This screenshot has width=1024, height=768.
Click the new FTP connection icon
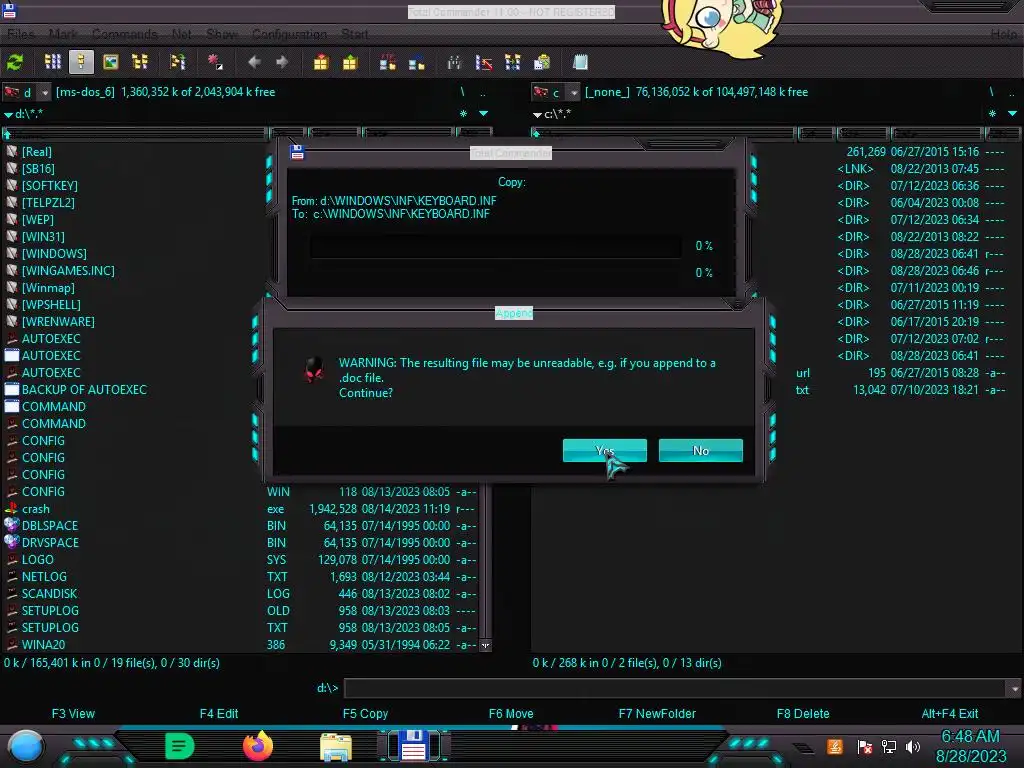[x=417, y=63]
